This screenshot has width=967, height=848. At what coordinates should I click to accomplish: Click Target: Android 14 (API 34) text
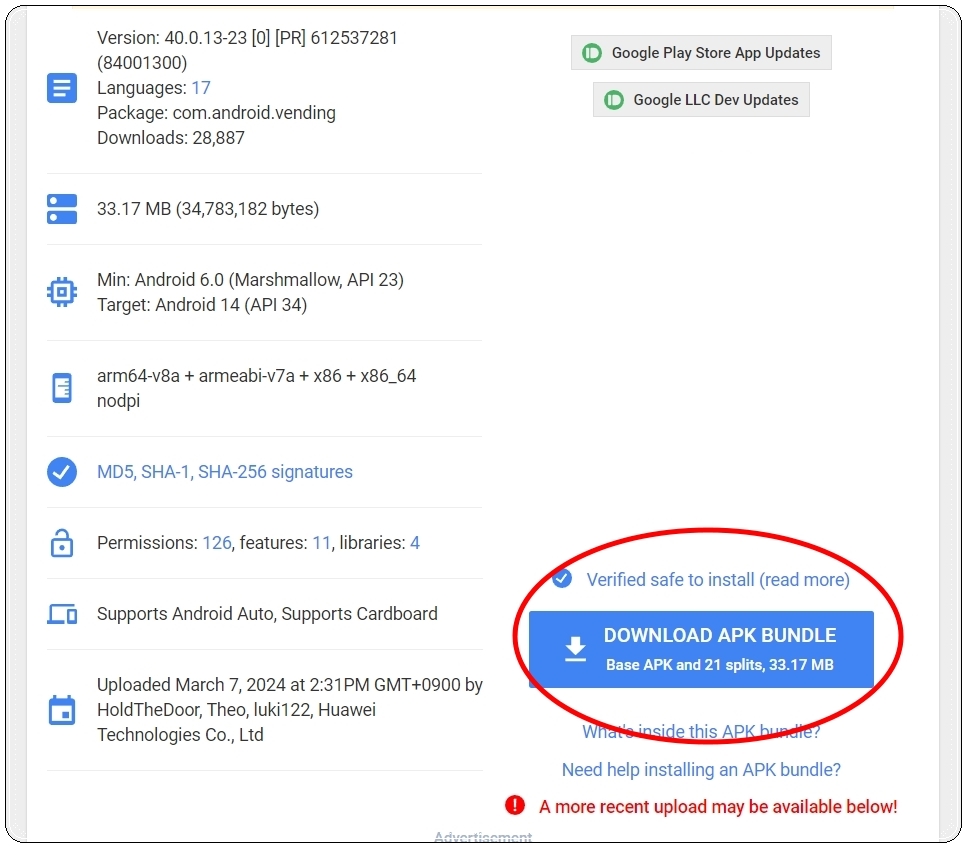(x=202, y=305)
